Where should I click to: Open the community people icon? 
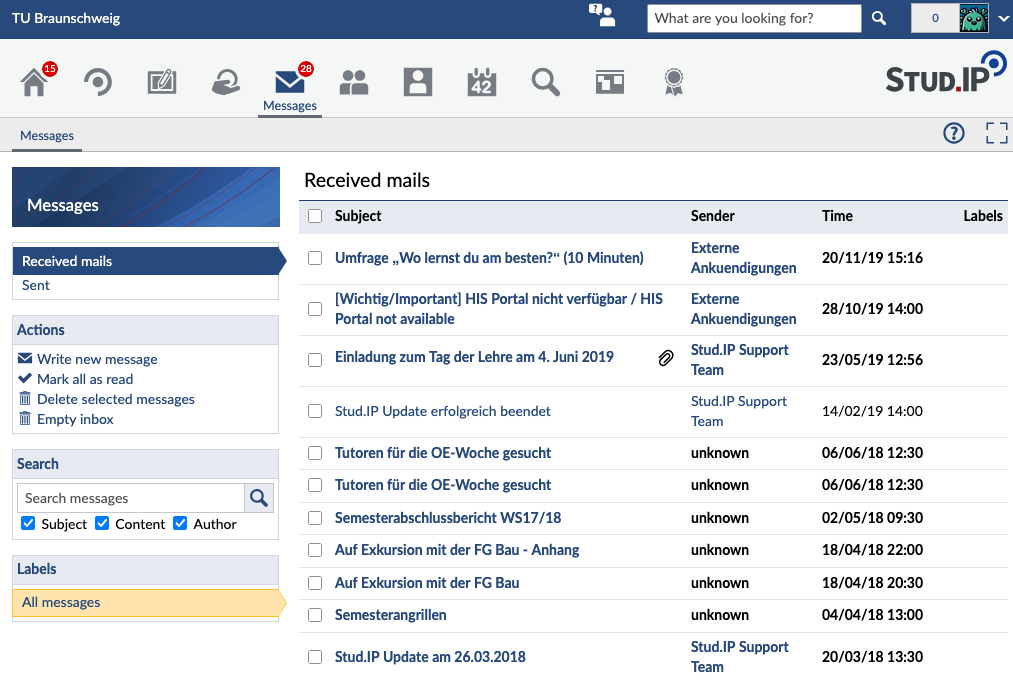[x=353, y=82]
